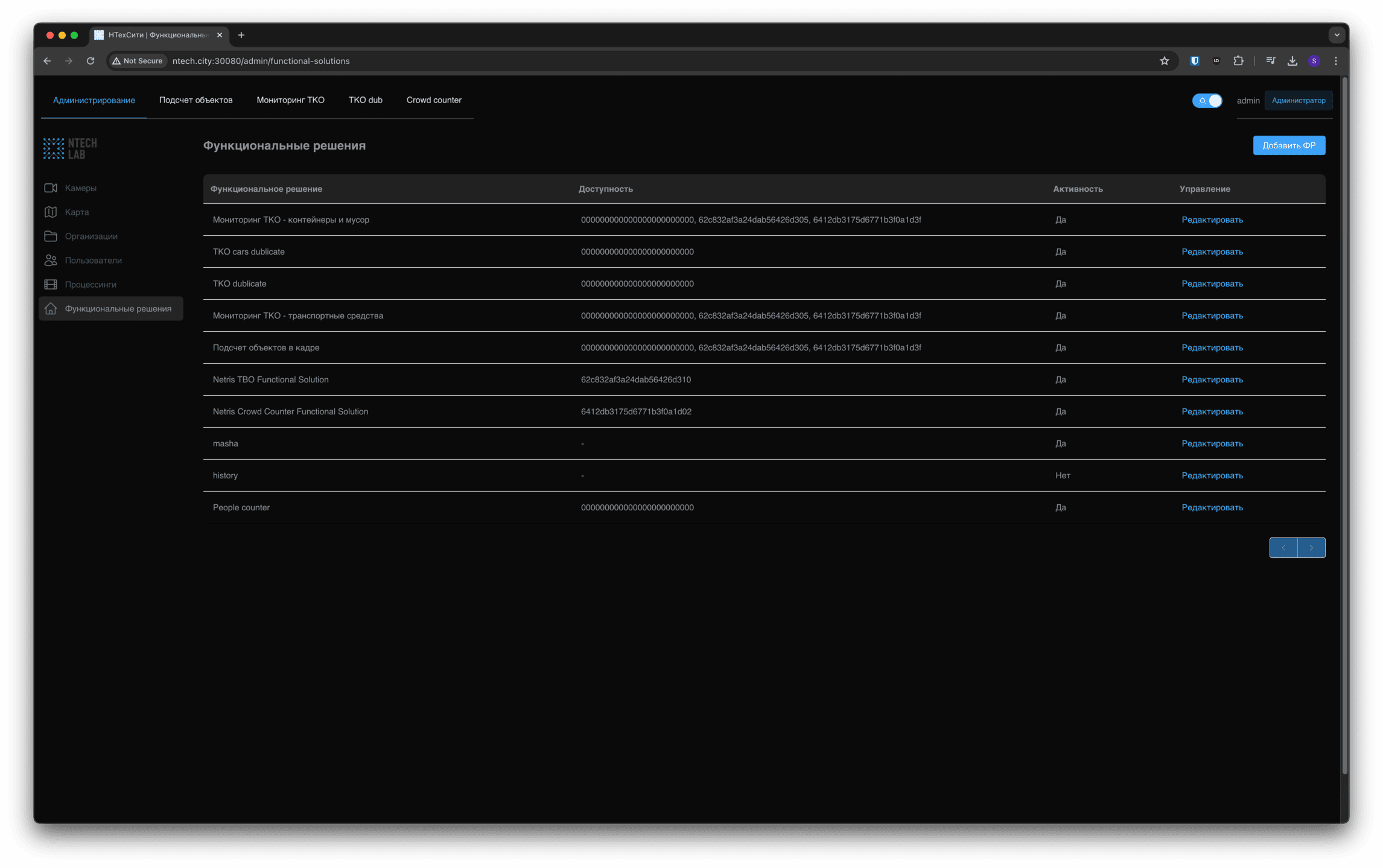Switch to the Мониторинг ТКО tab

[x=290, y=100]
